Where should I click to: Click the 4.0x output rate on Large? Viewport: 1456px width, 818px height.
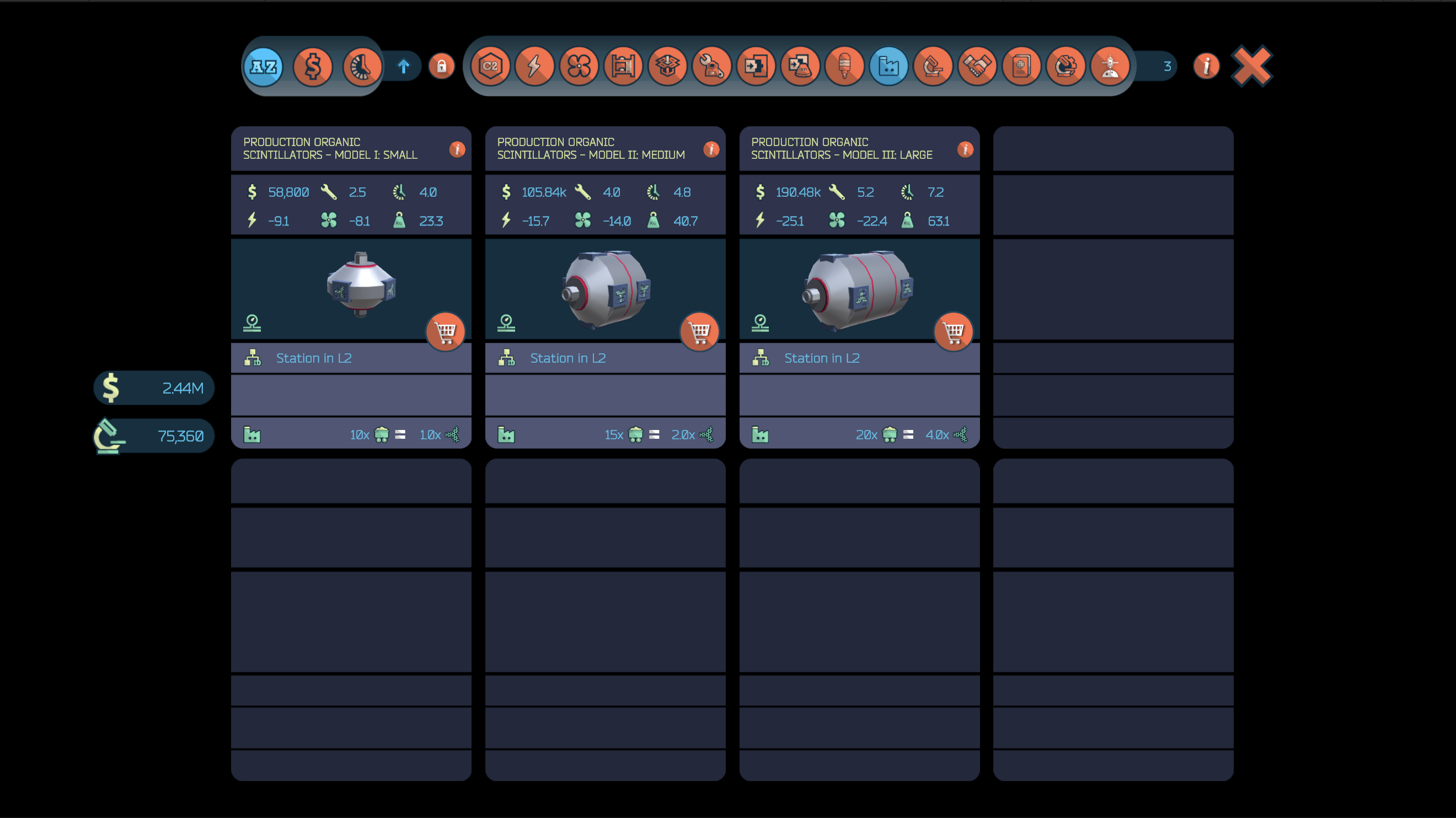[937, 434]
